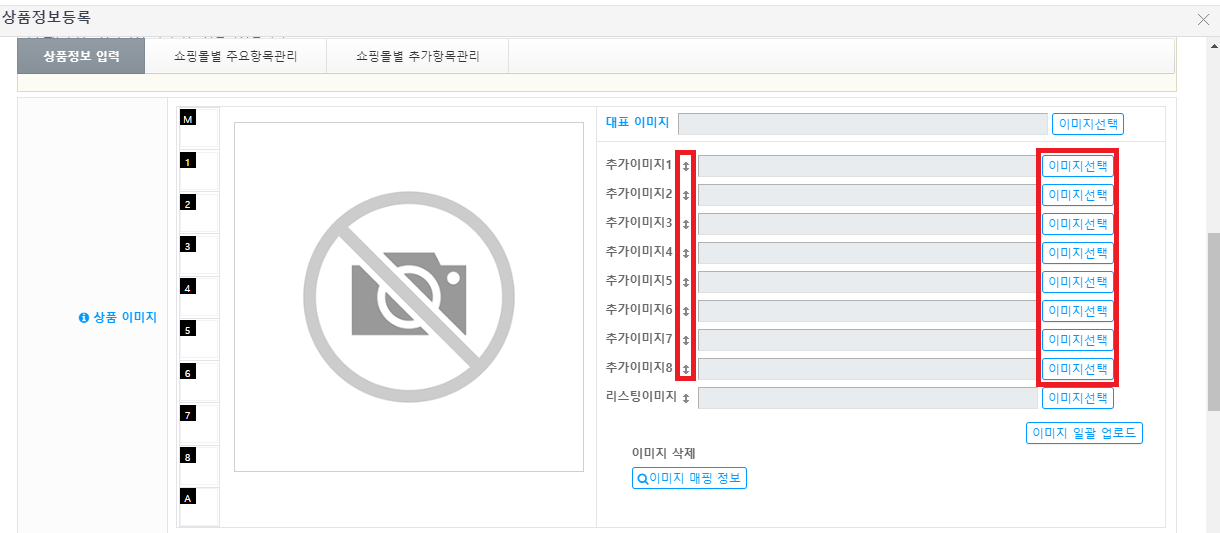Click the 추가이미지7 path field

(867, 340)
